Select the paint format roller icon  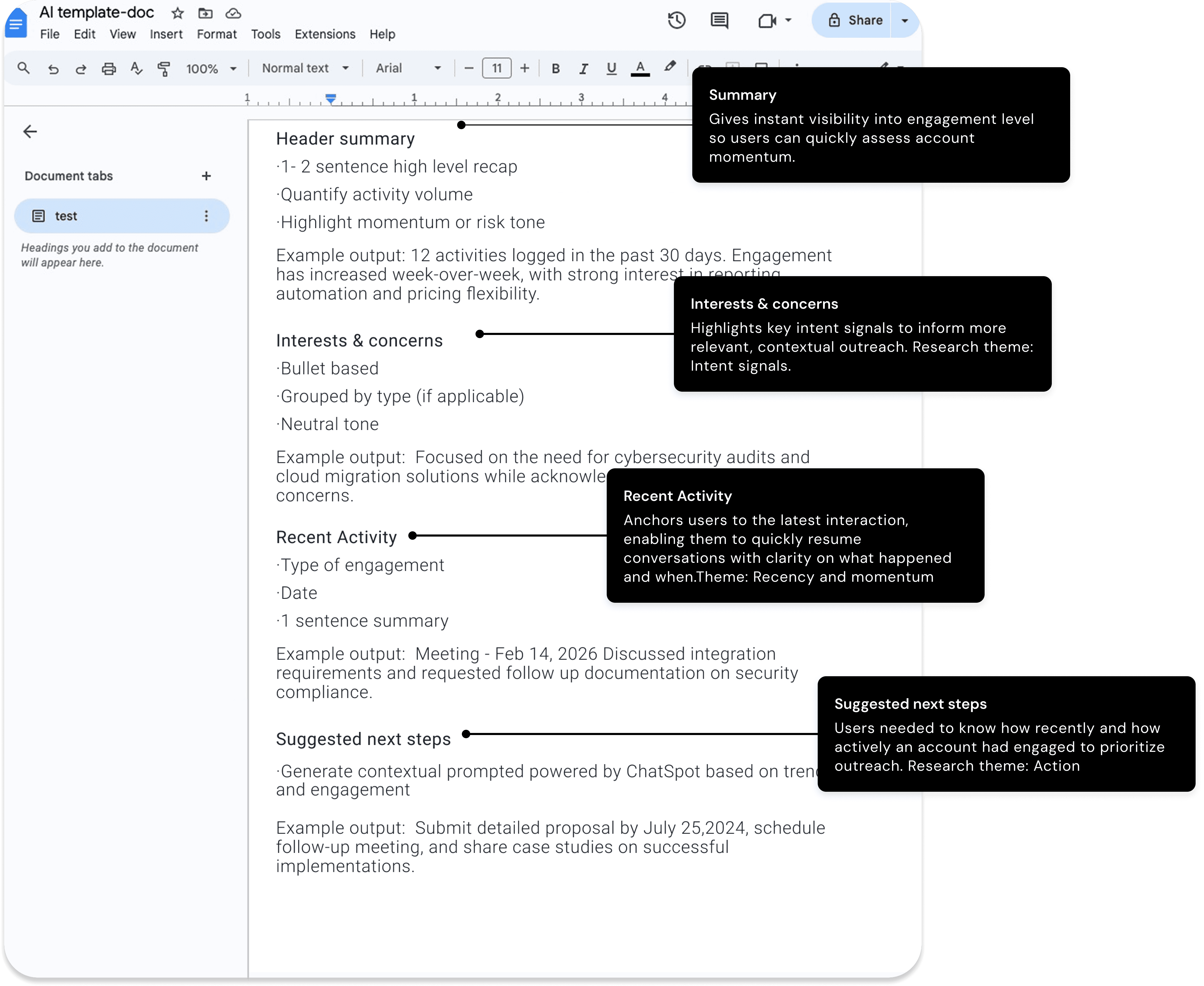[164, 69]
